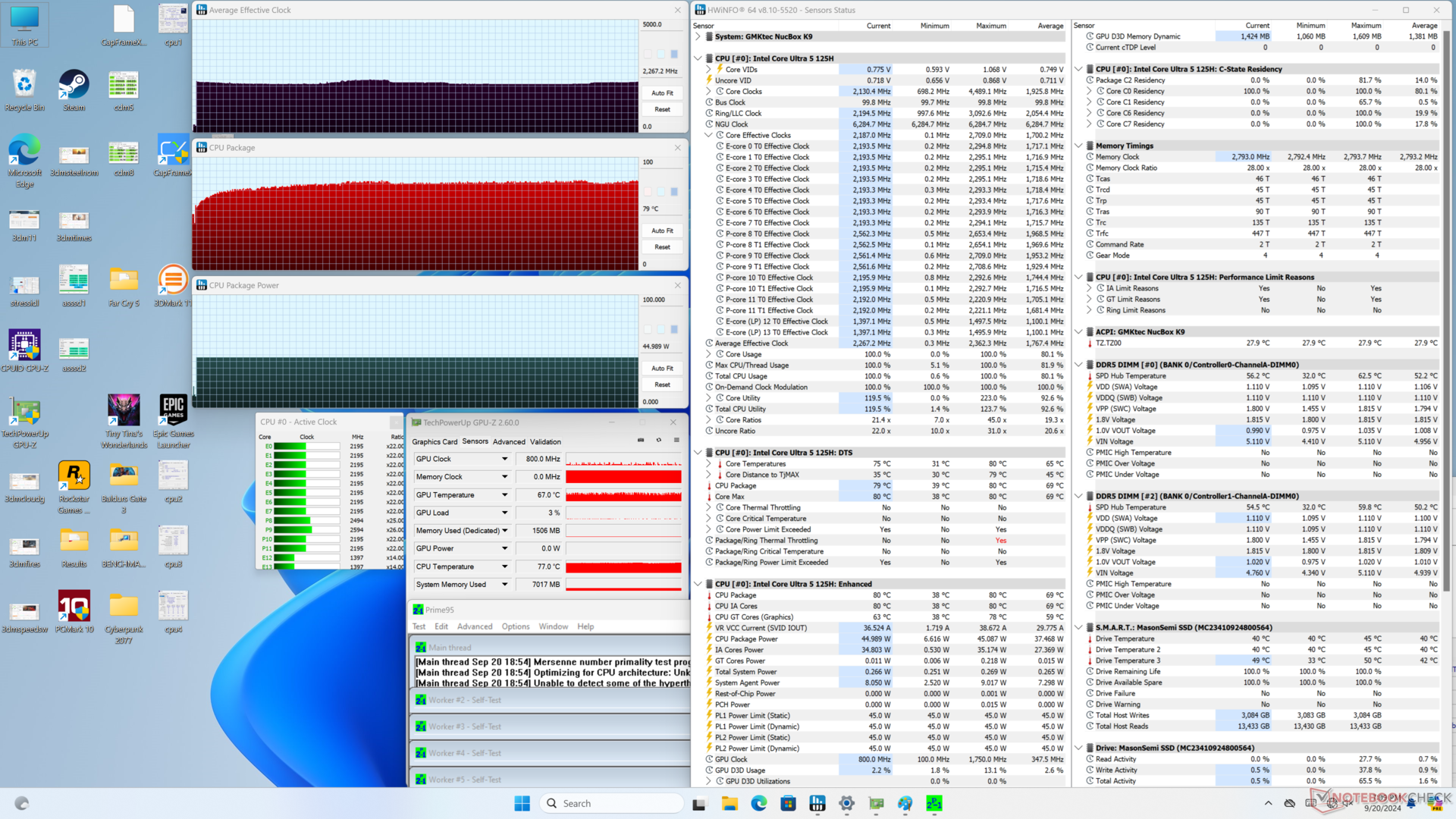Click Auto Fit in CPU Package Power graph
Screen dimensions: 1456x819
[x=662, y=369]
